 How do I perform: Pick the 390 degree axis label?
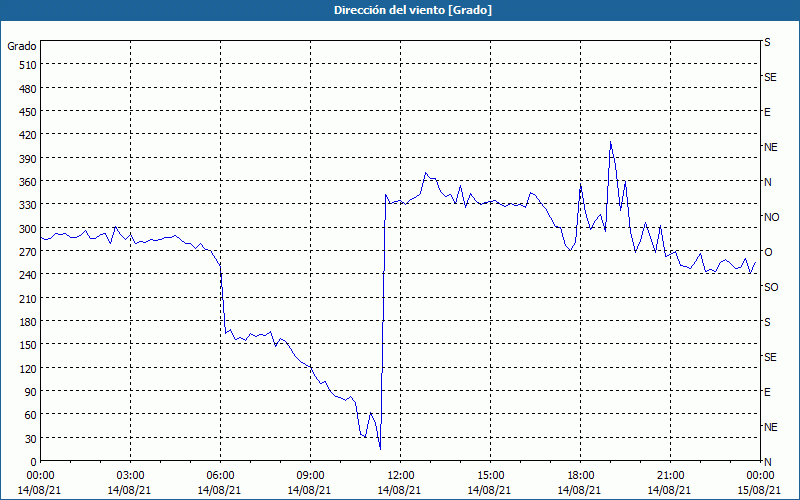pos(29,159)
